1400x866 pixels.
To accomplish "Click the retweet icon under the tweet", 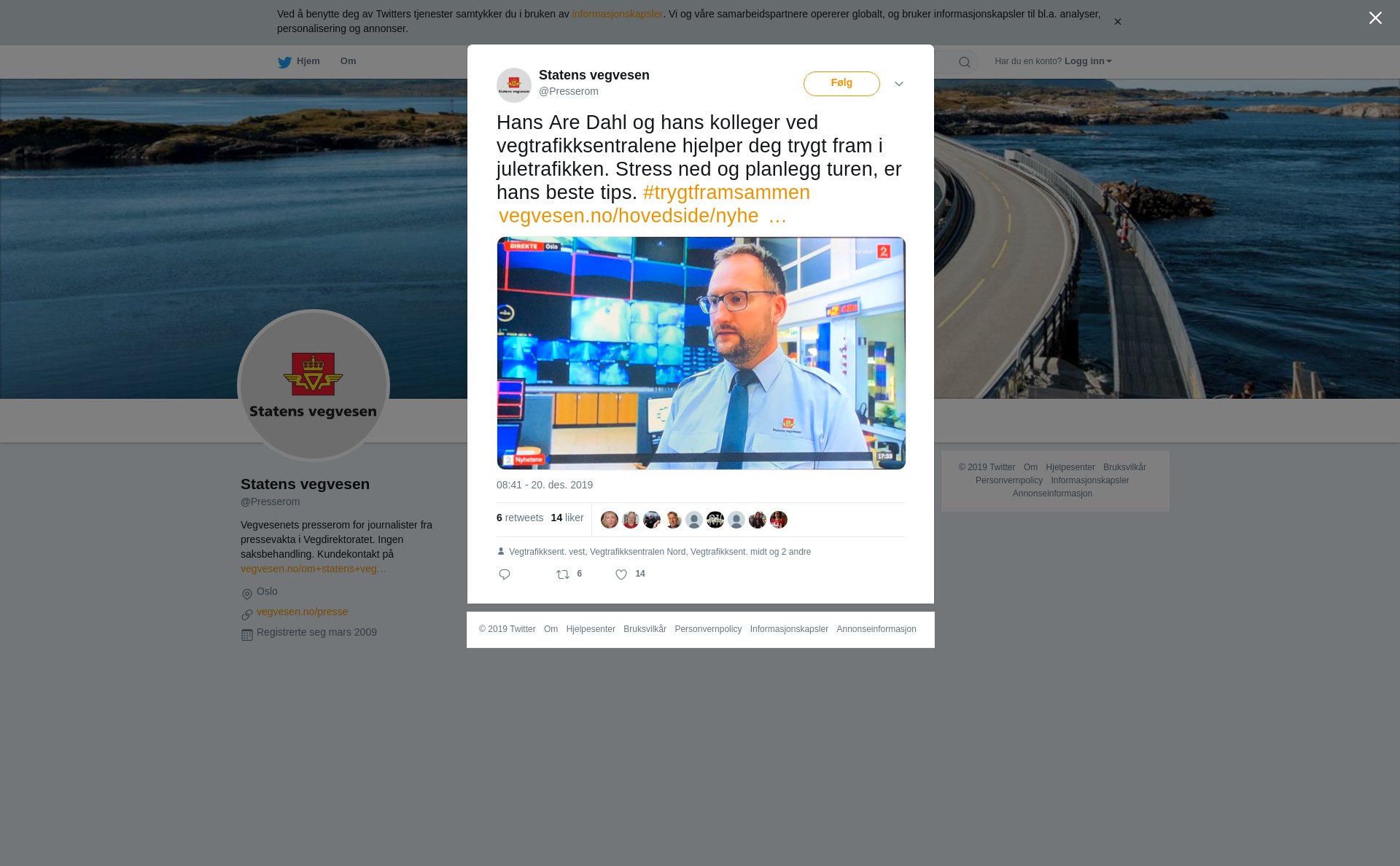I will click(563, 574).
